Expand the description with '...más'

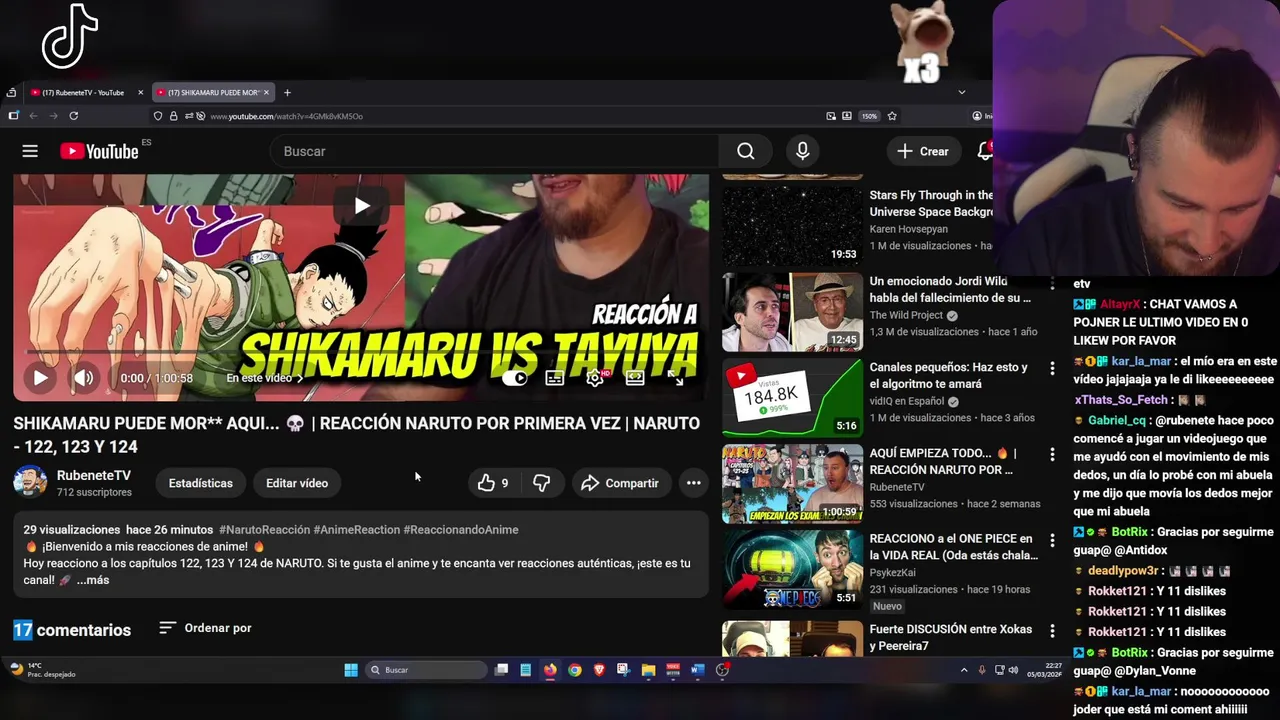pyautogui.click(x=93, y=580)
